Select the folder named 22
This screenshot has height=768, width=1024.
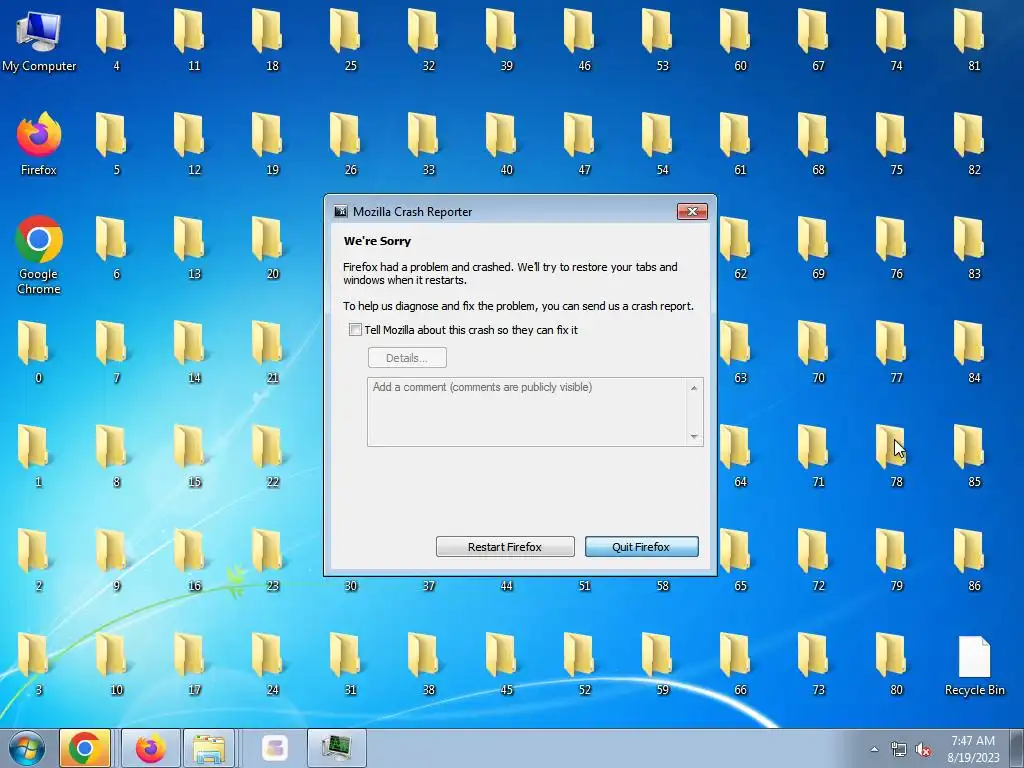click(x=268, y=456)
